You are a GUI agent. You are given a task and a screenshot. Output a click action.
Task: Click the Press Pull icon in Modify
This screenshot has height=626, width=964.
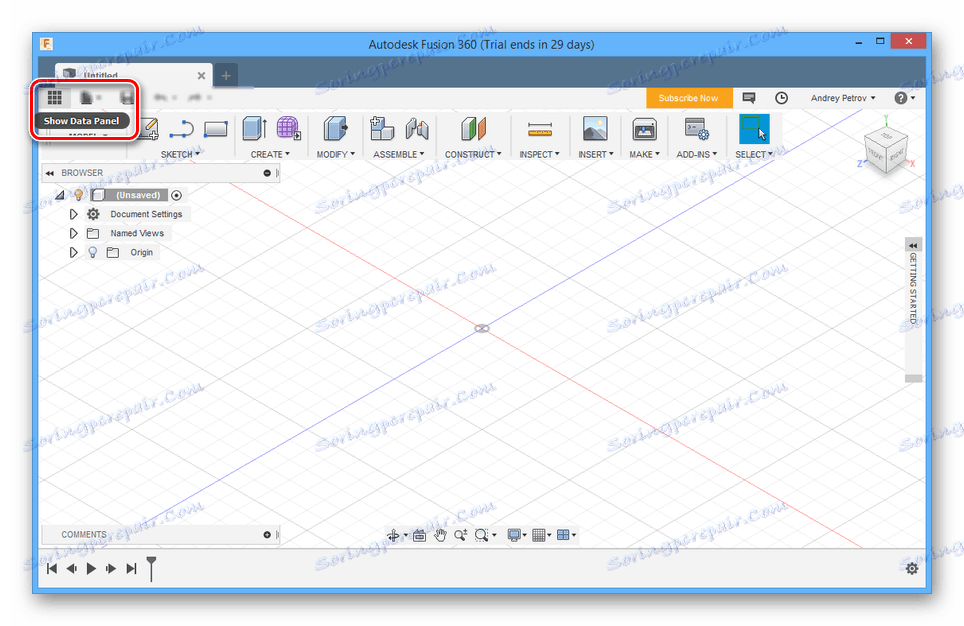point(335,129)
